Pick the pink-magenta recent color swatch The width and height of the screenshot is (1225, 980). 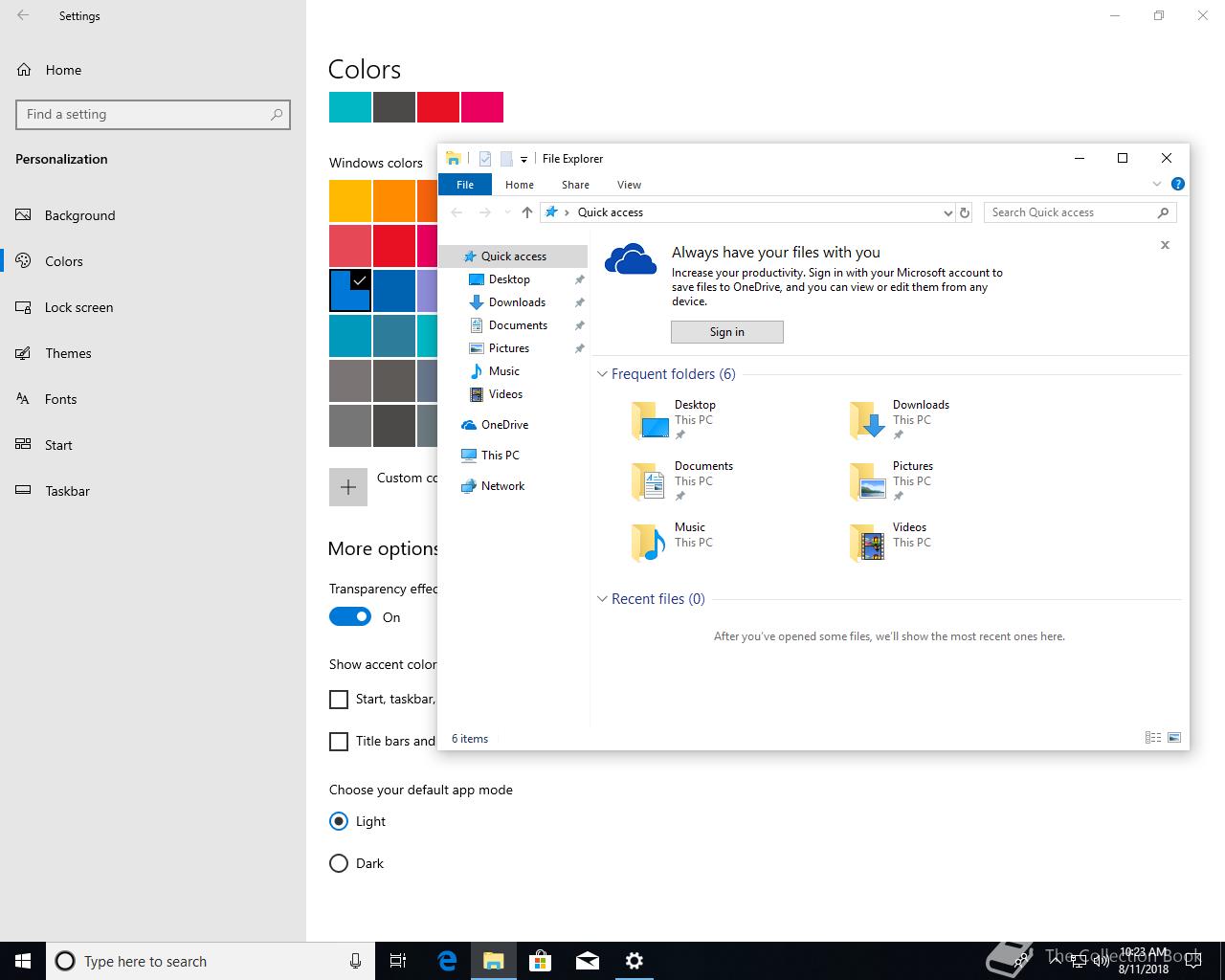[x=482, y=107]
